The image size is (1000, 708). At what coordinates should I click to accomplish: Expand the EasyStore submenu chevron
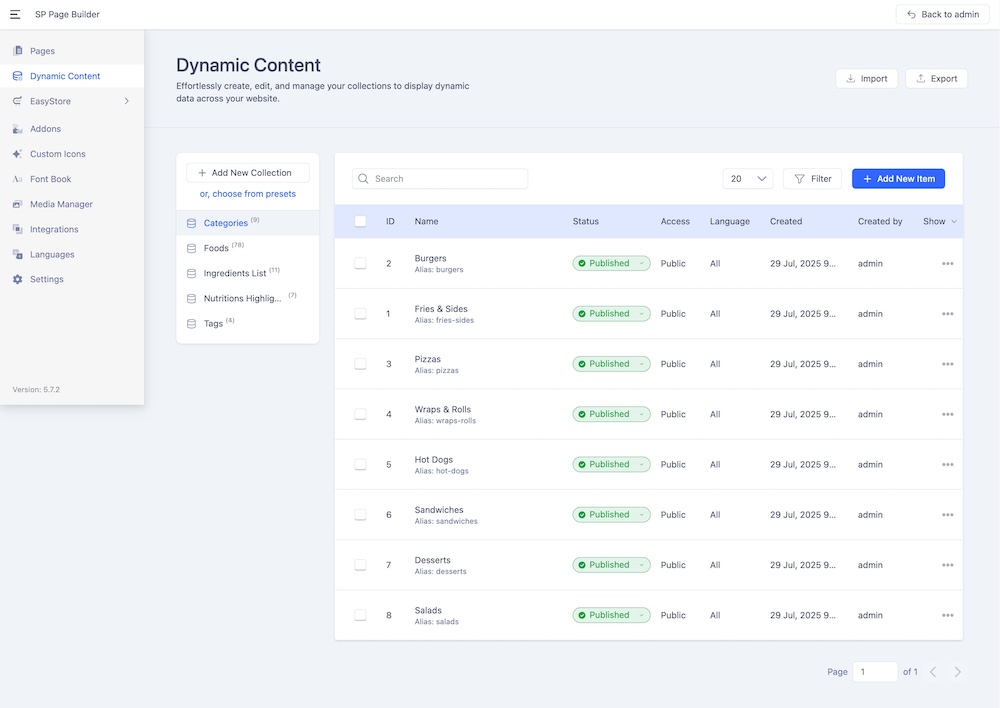[126, 101]
